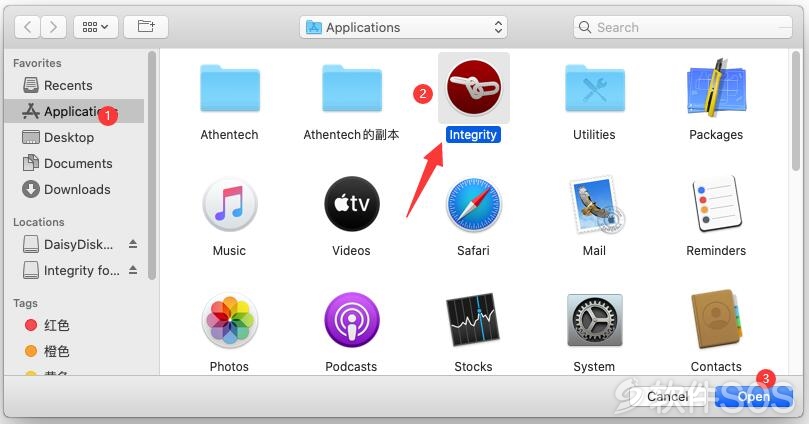The image size is (809, 424).
Task: Select the Mail stamp icon
Action: pos(596,204)
